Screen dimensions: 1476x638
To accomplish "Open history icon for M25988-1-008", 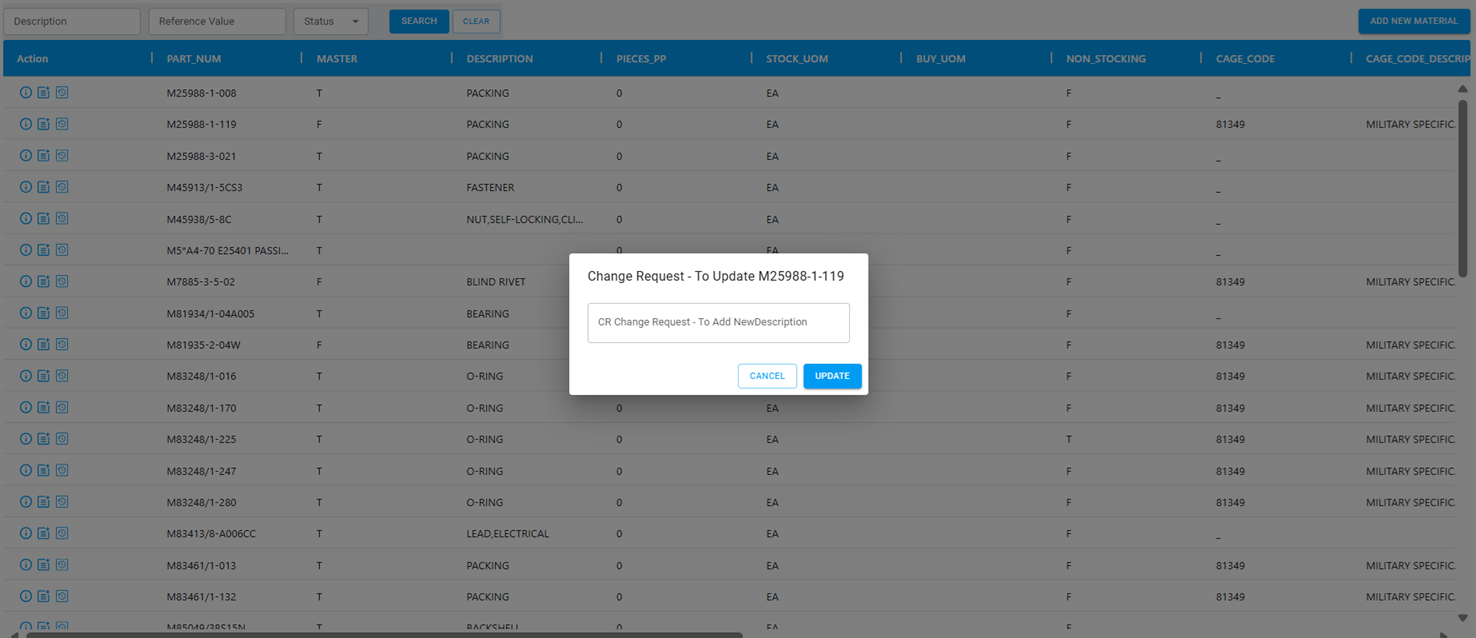I will point(62,93).
